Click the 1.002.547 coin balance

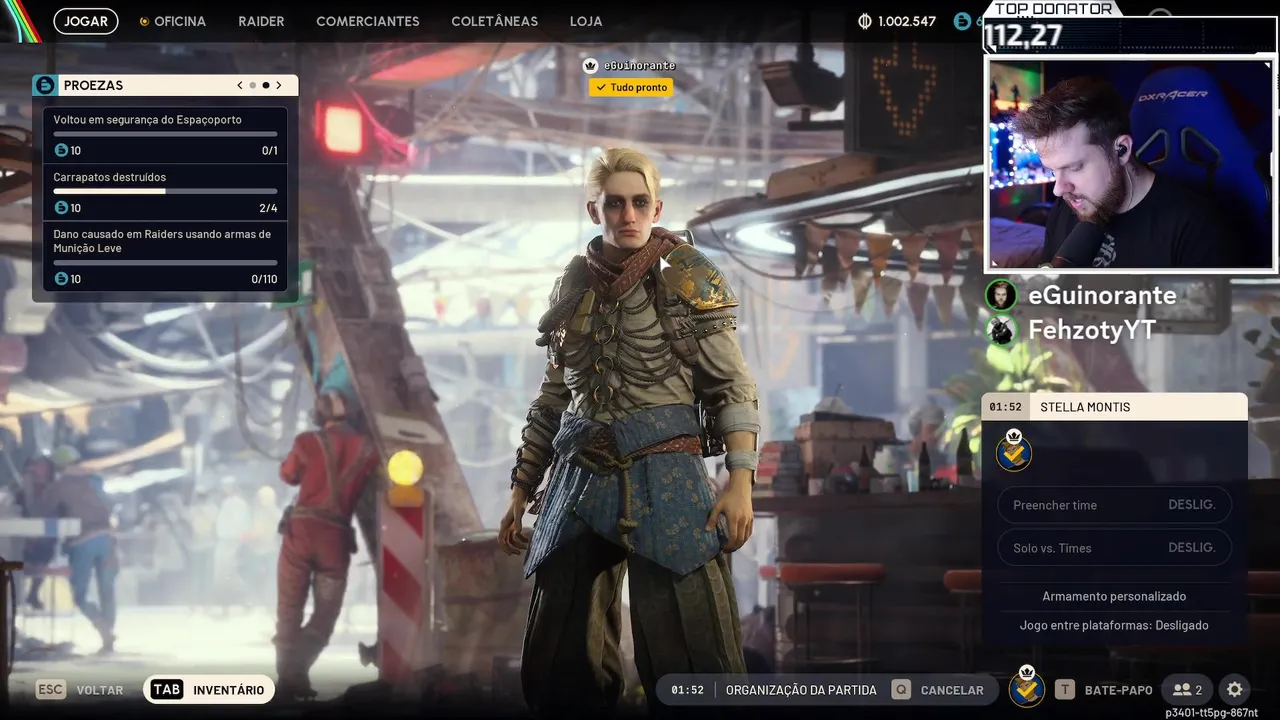[907, 21]
